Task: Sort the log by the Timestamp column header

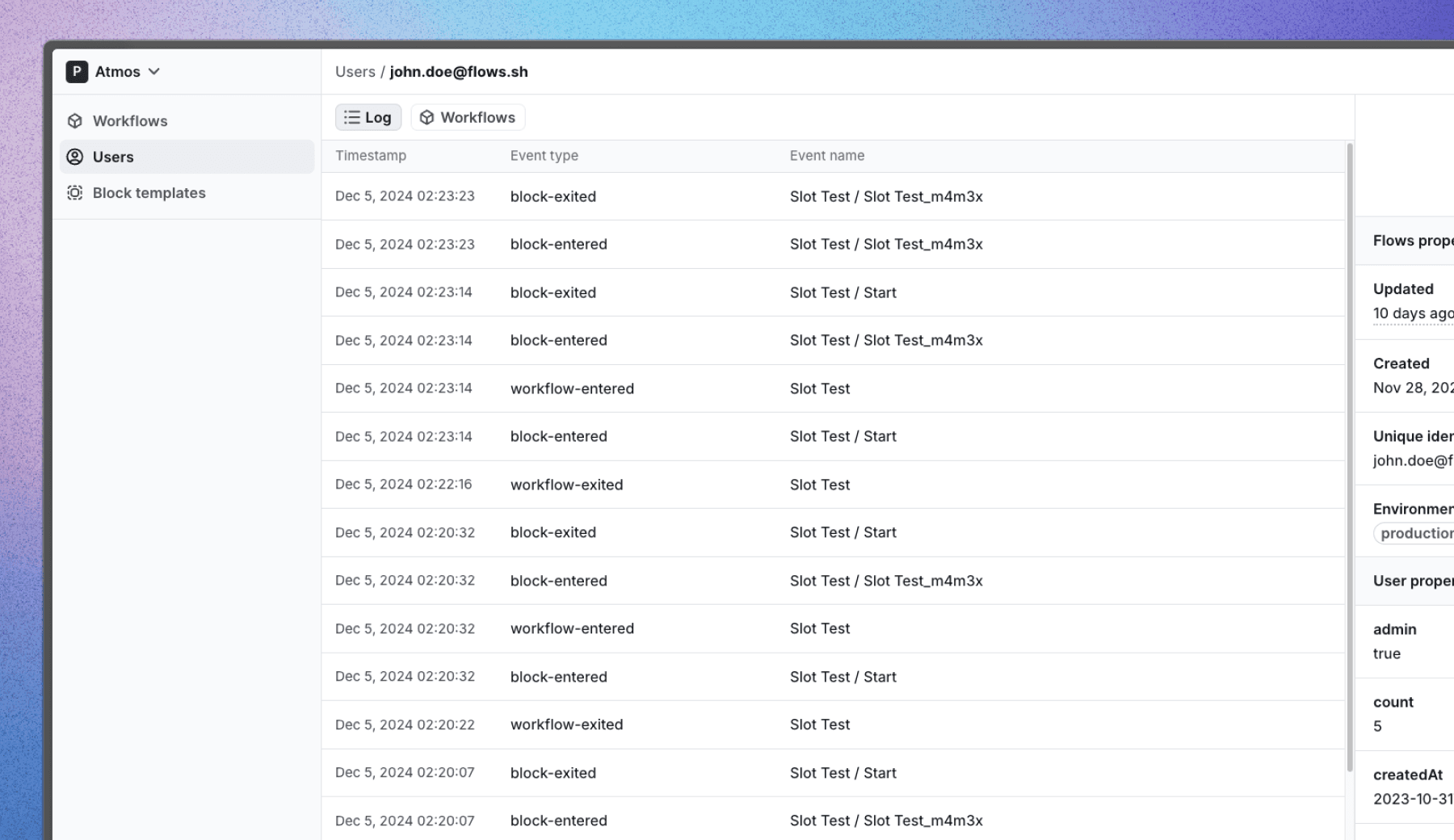Action: click(371, 155)
